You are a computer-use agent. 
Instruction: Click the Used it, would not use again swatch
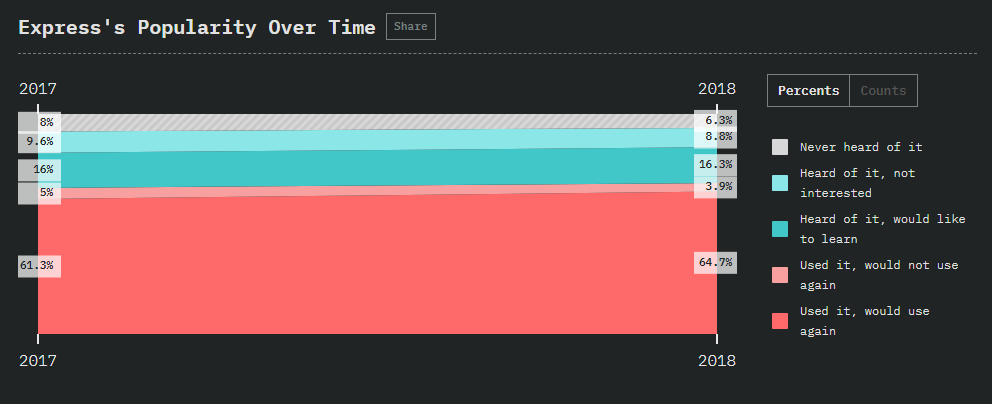tap(780, 275)
